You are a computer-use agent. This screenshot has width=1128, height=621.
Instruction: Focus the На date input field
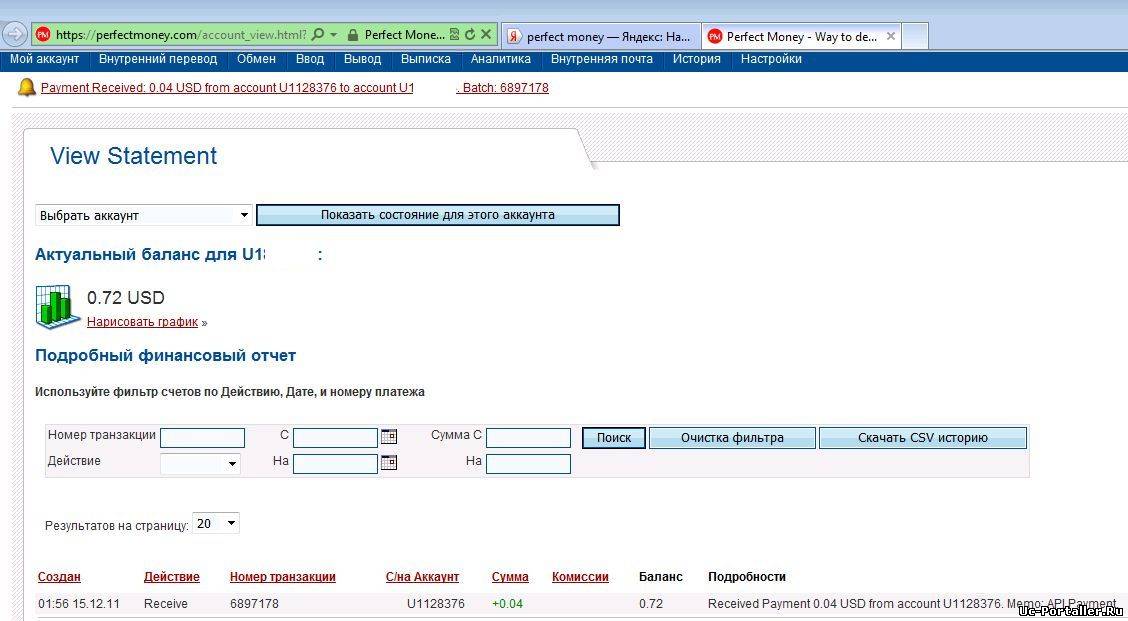[x=335, y=464]
